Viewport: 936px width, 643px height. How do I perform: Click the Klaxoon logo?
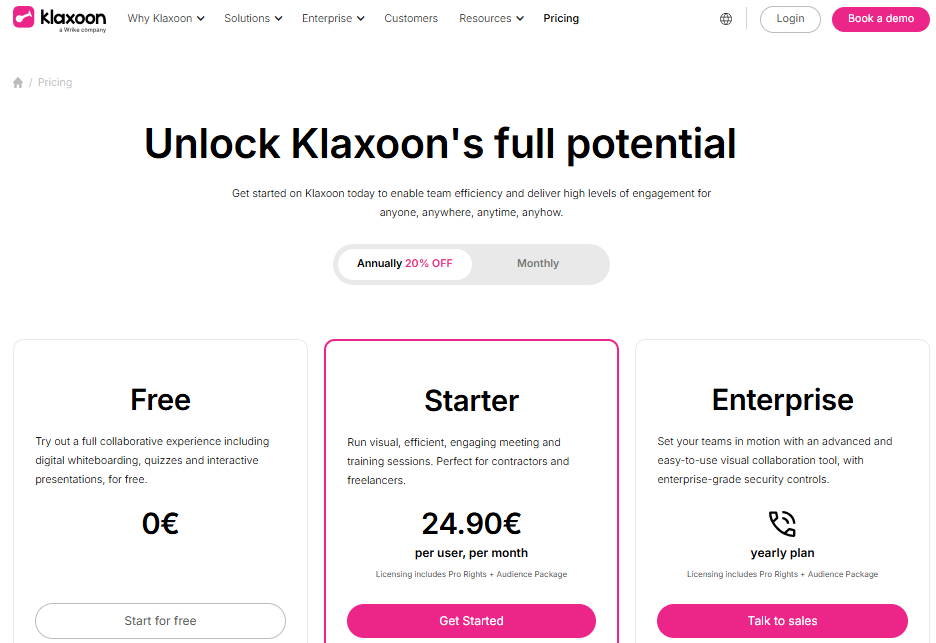[x=60, y=19]
